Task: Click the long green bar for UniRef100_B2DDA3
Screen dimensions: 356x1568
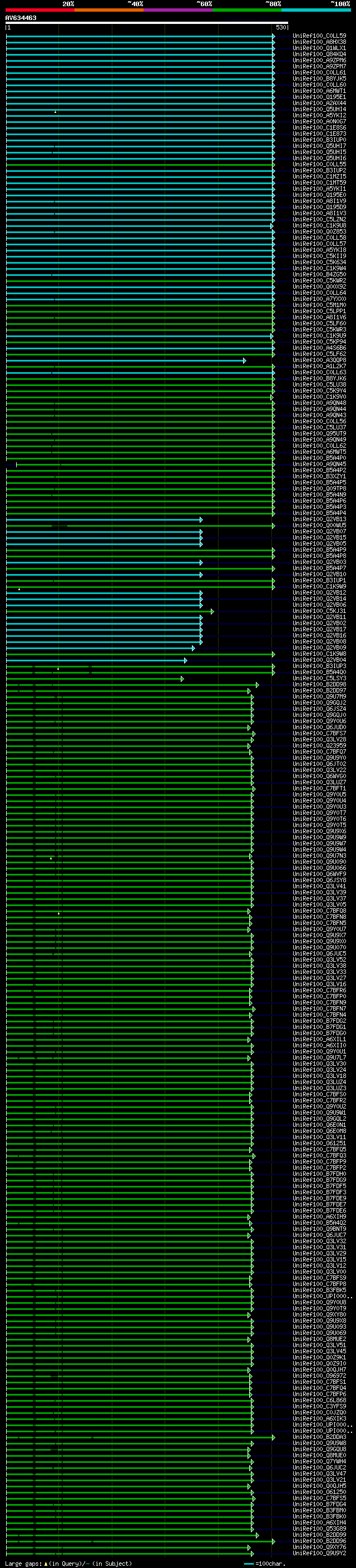Action: (x=140, y=1437)
